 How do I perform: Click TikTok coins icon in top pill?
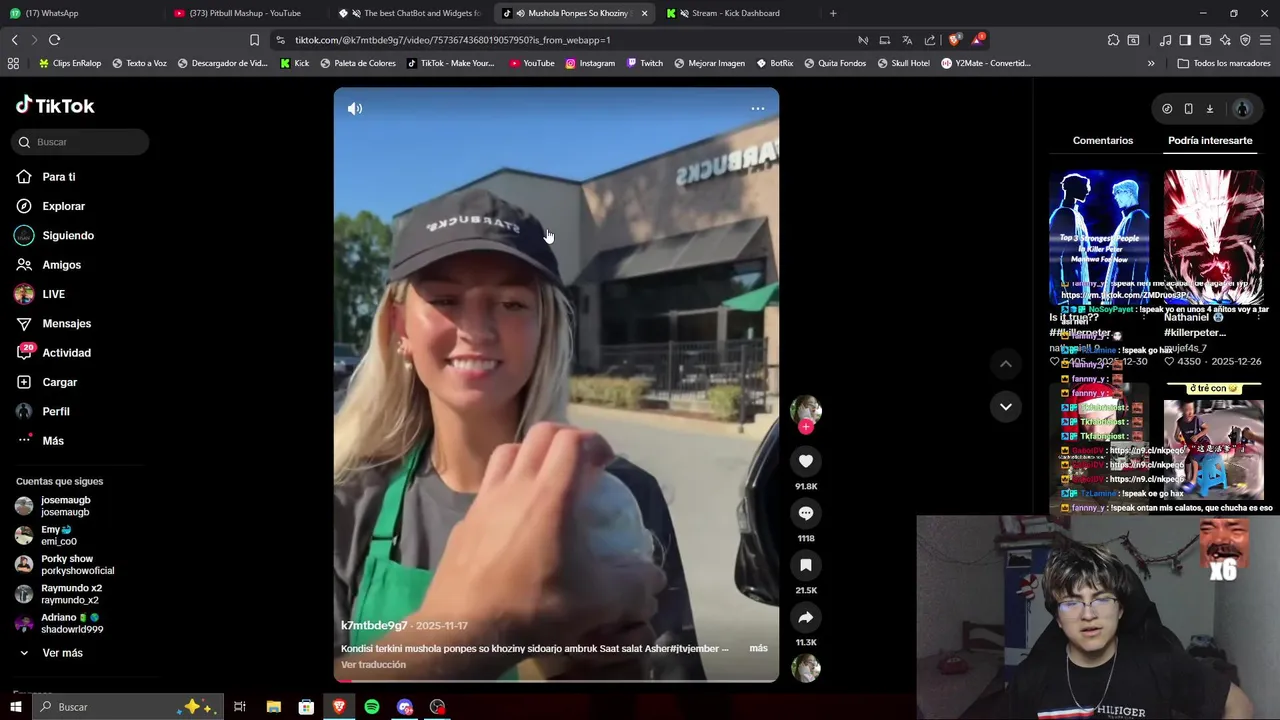pyautogui.click(x=1167, y=109)
